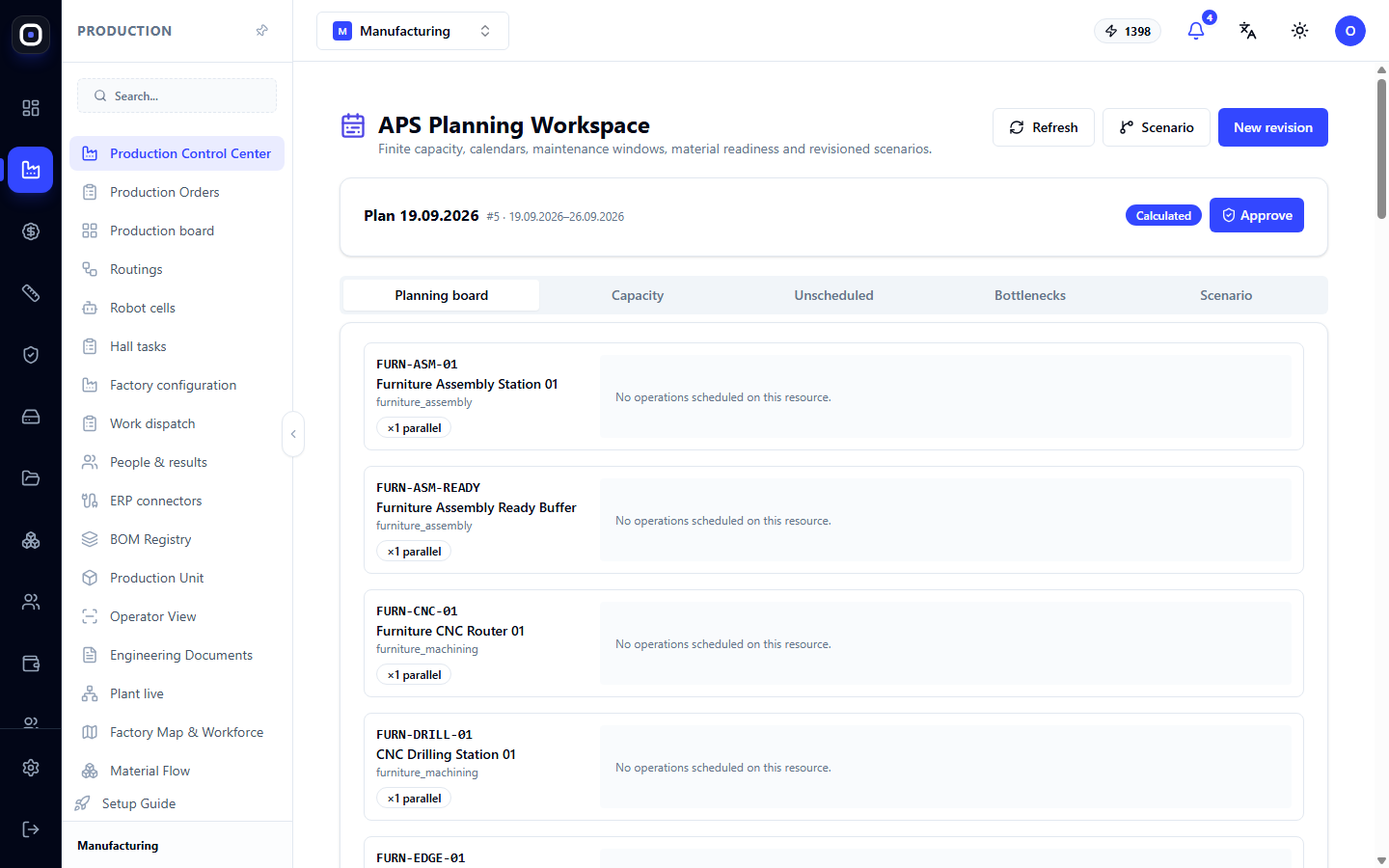Select the production chart icon in the rail
The image size is (1389, 868).
coord(31,170)
